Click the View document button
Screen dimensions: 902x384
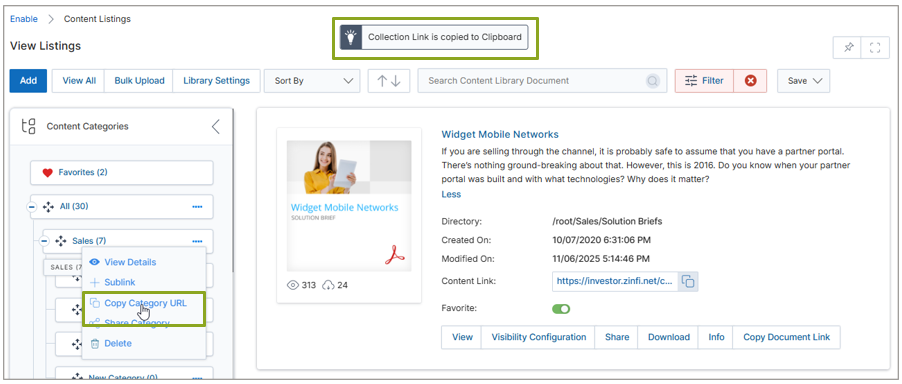pos(462,337)
